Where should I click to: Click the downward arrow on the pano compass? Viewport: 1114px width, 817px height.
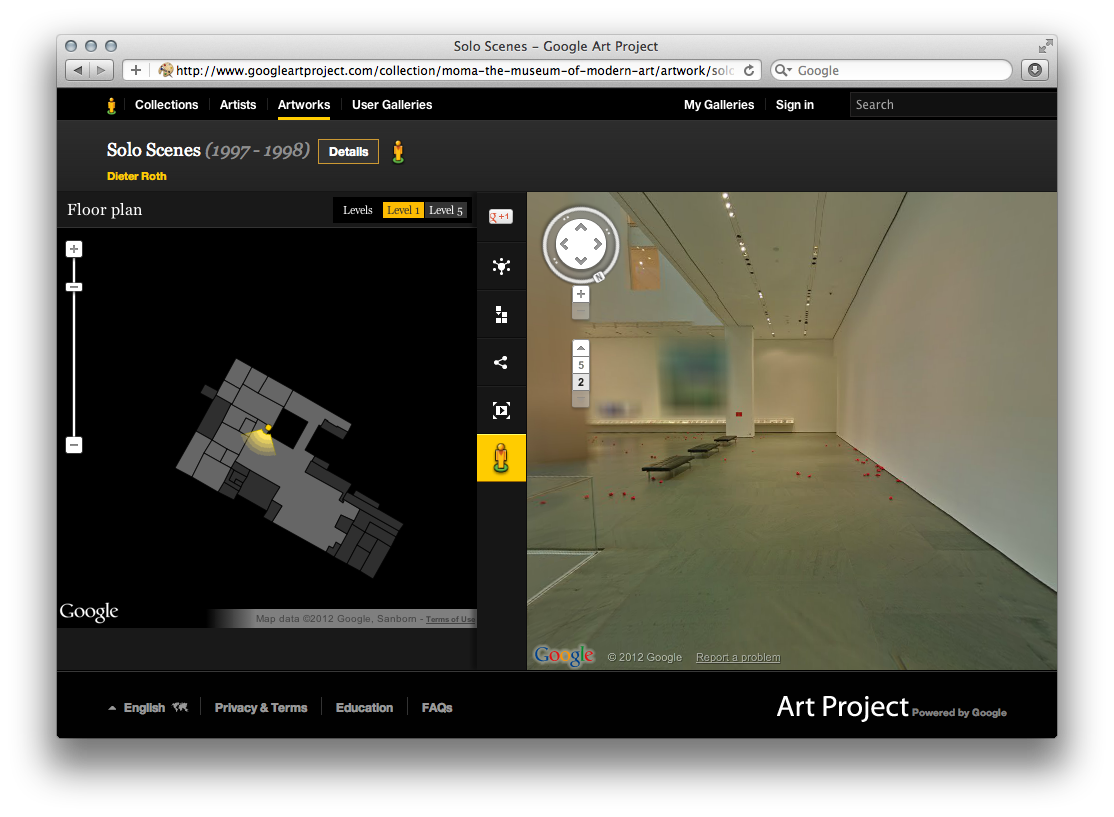[x=581, y=262]
